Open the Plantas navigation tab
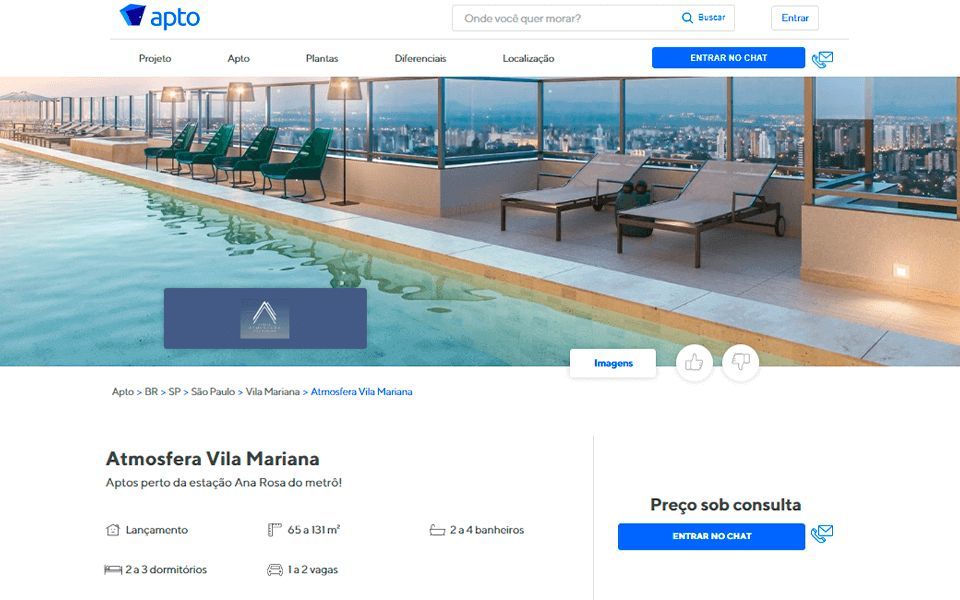This screenshot has height=600, width=960. coord(322,59)
